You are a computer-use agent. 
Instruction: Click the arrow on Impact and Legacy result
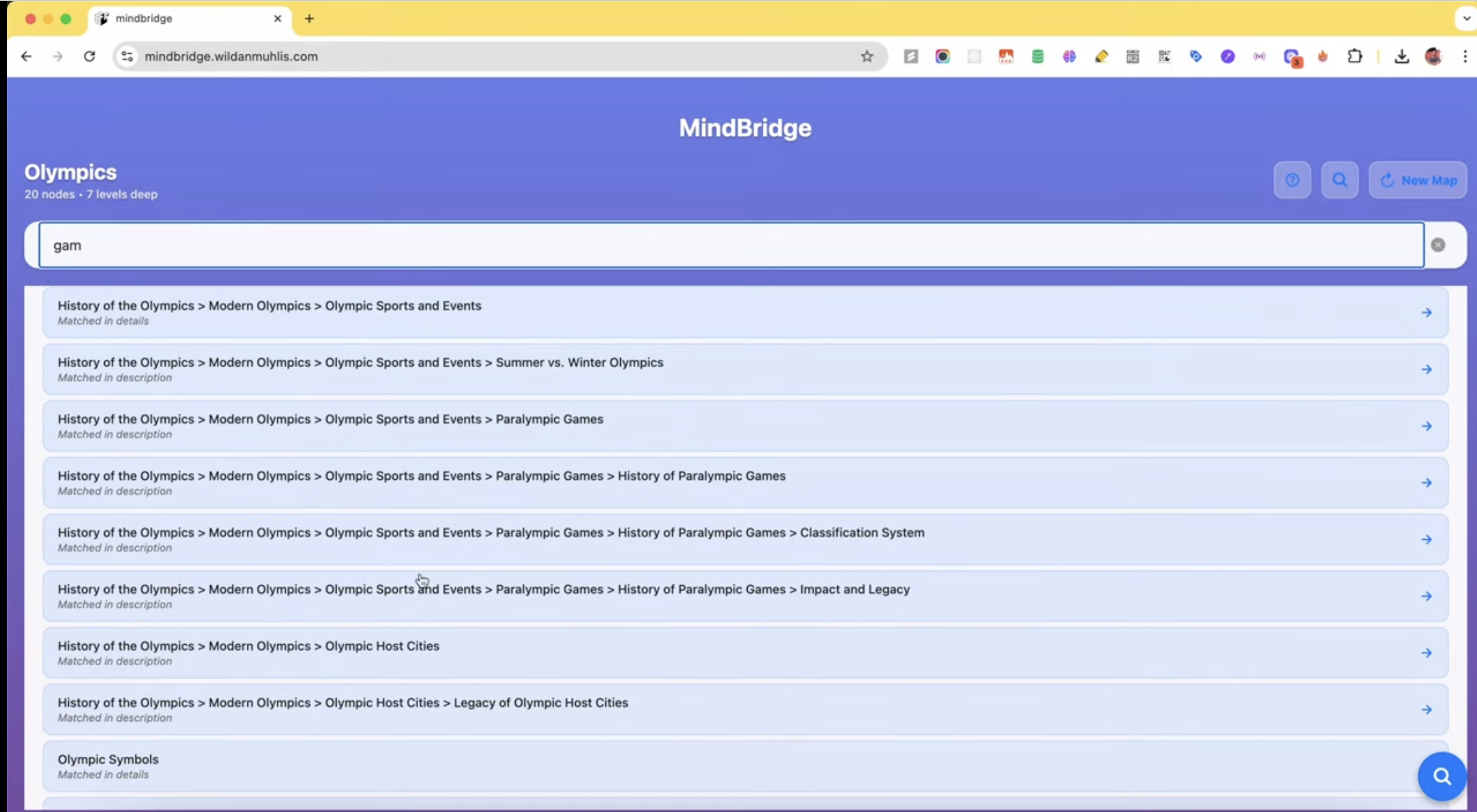click(1427, 596)
